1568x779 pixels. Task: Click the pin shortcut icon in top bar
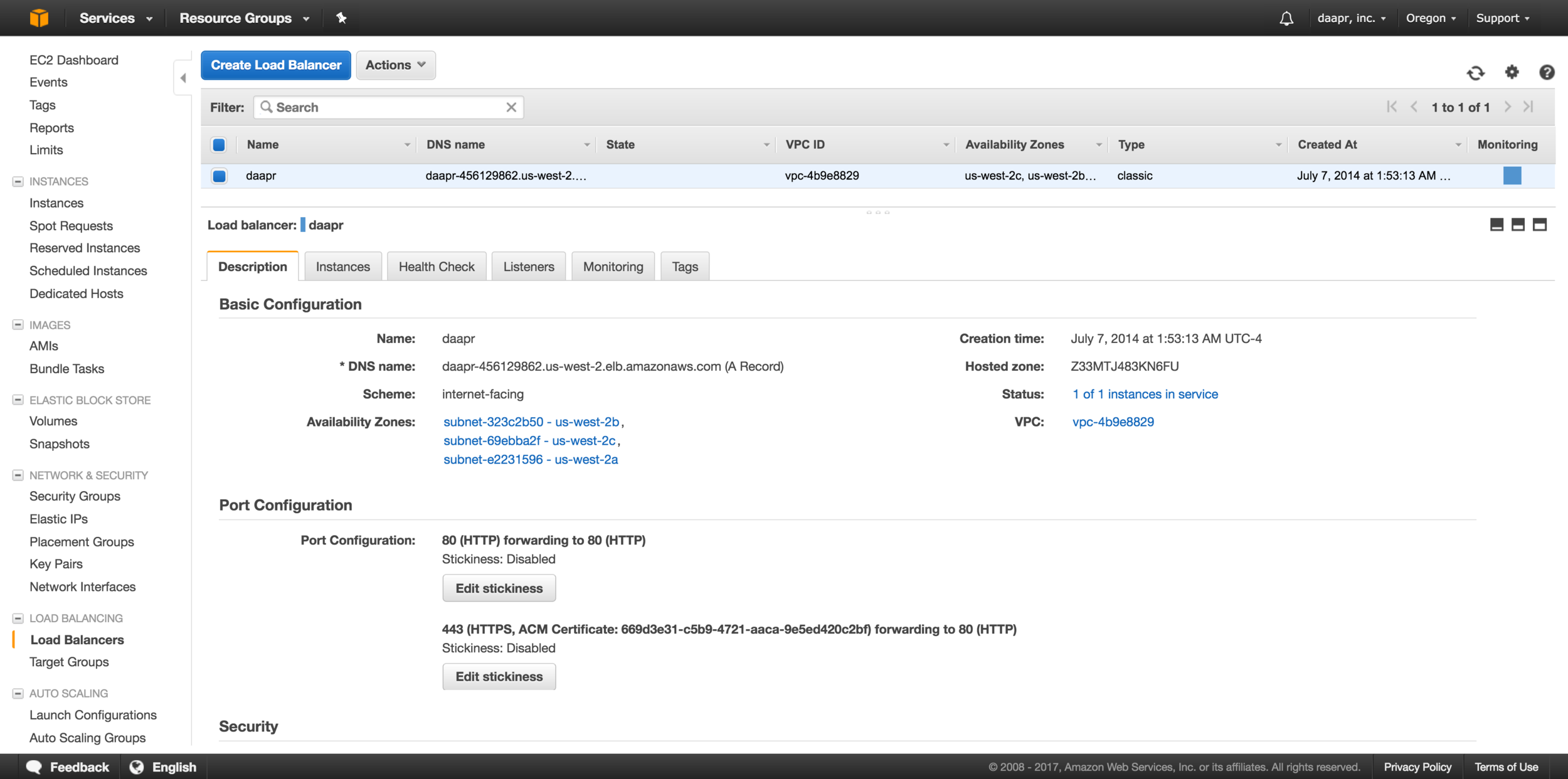pyautogui.click(x=341, y=18)
